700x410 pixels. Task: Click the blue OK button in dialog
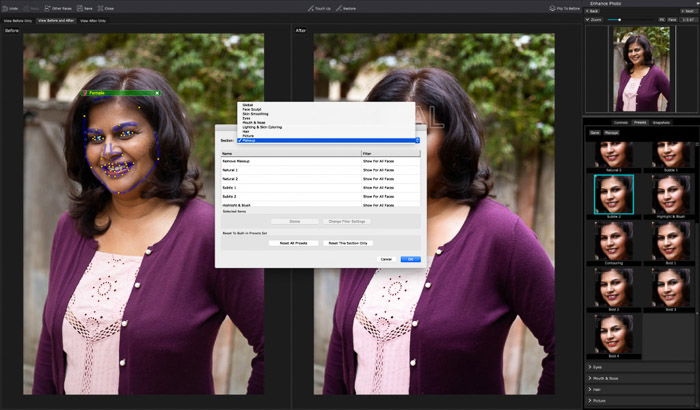pyautogui.click(x=410, y=259)
